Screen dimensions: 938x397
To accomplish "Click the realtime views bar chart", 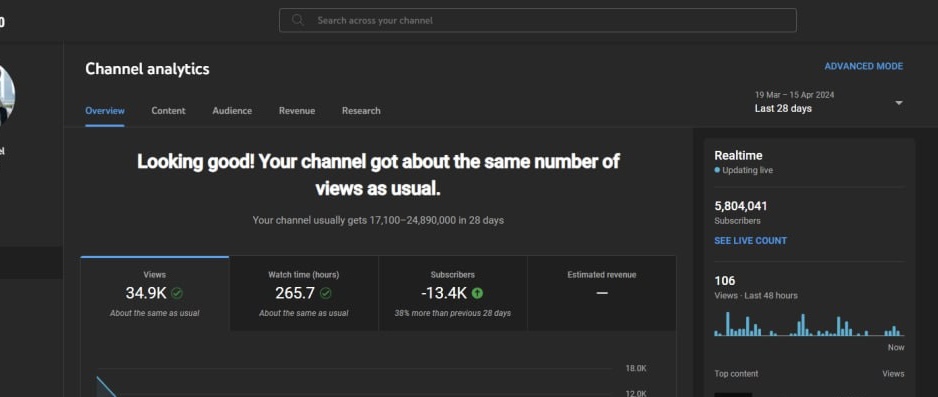I will pos(809,323).
